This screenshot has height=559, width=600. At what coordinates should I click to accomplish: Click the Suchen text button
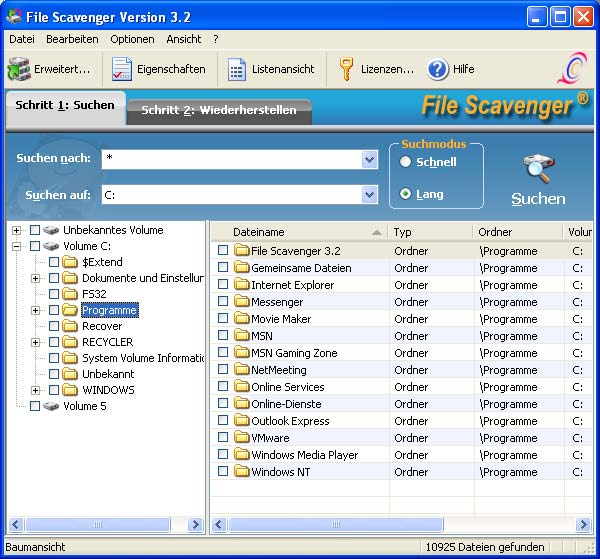[538, 199]
